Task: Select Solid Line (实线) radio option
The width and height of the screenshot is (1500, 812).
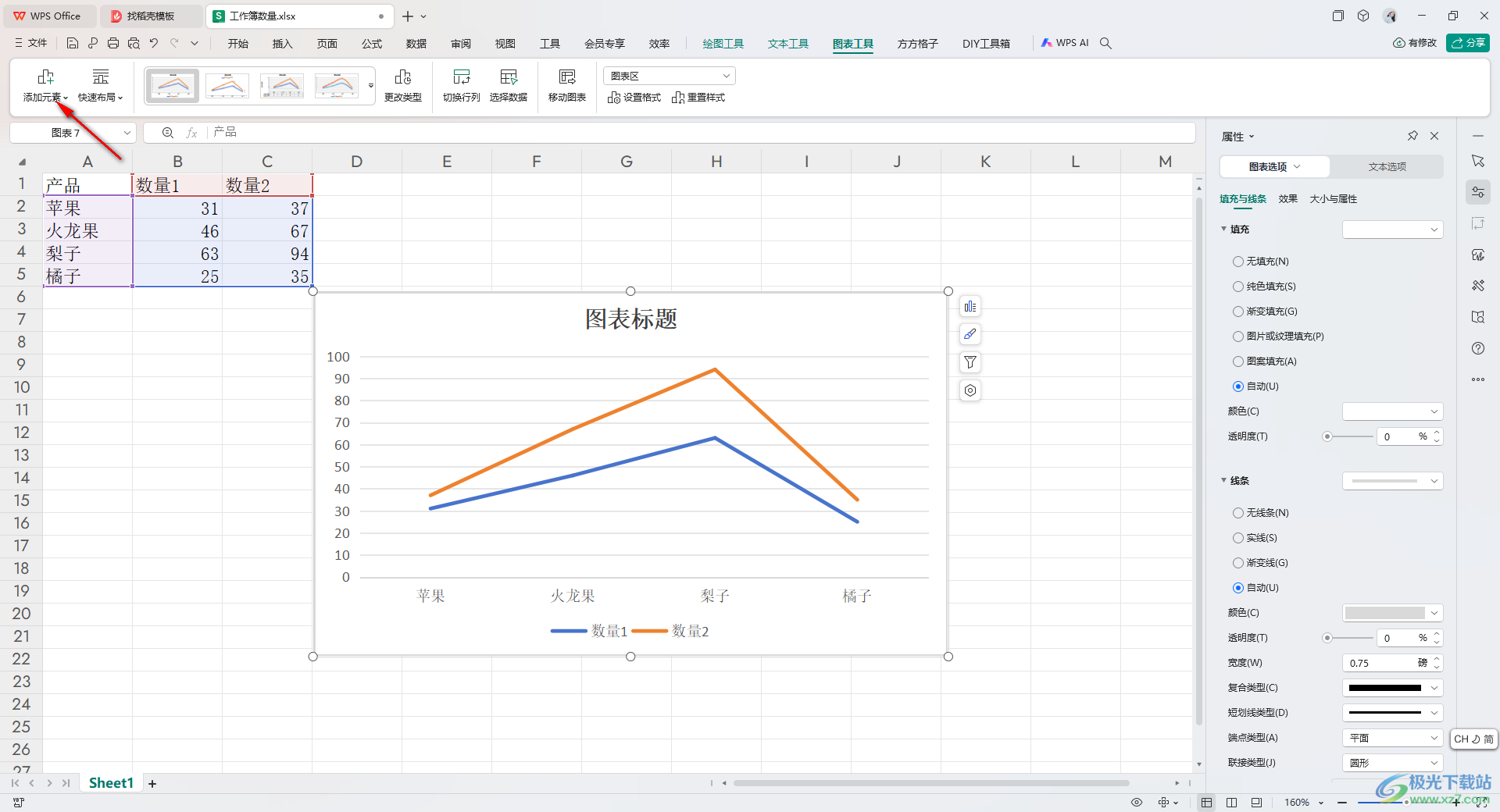Action: 1238,538
